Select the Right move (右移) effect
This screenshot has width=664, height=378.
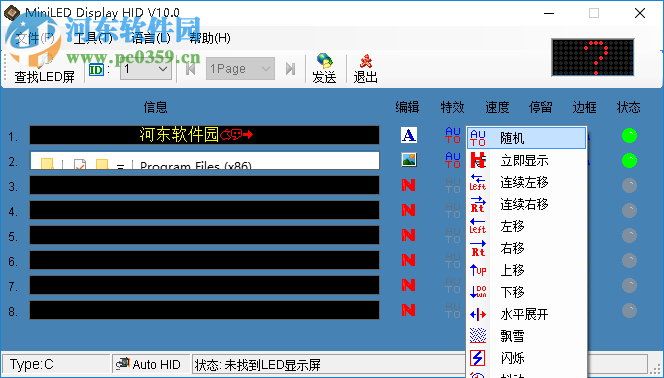coord(526,248)
